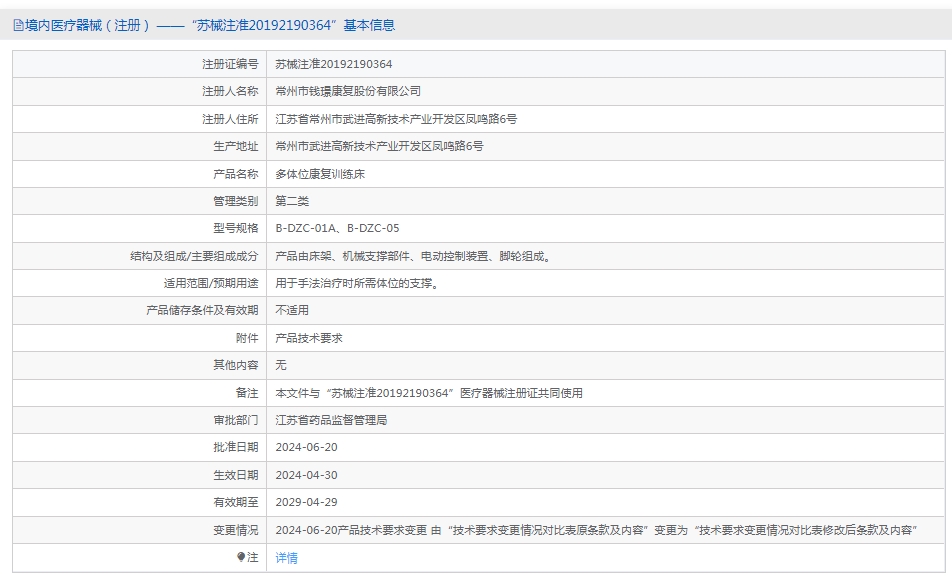This screenshot has height=582, width=952.
Task: Click the 型号规格 label
Action: coord(236,228)
